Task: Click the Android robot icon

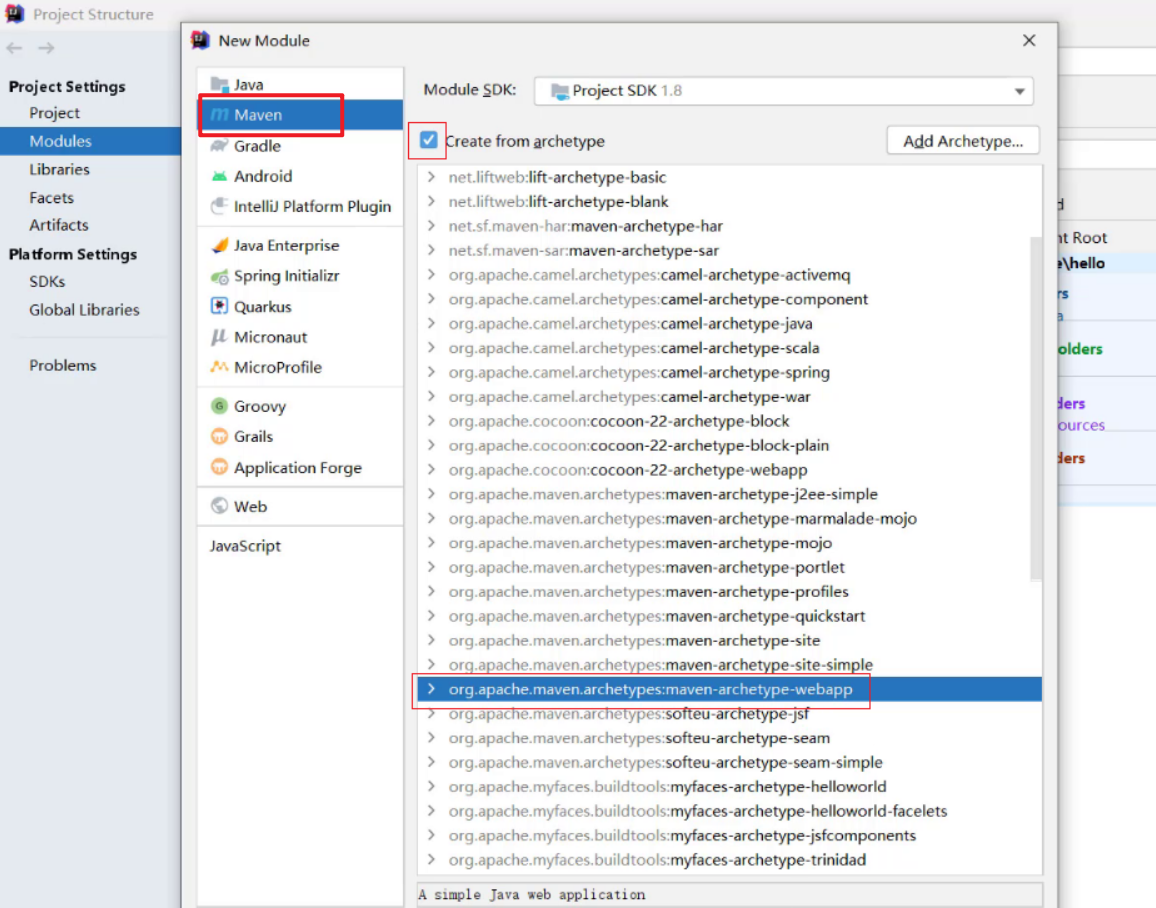Action: click(x=219, y=176)
